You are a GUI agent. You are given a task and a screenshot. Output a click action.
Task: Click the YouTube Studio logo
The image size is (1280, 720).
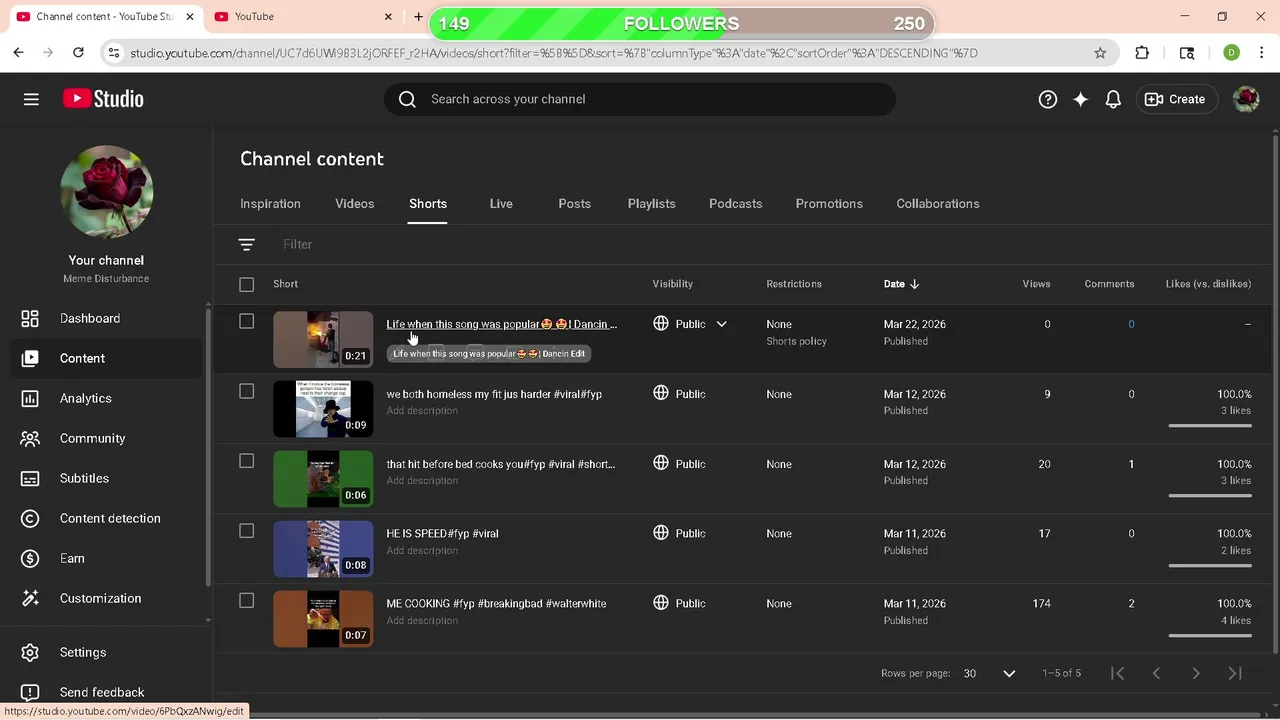click(103, 99)
